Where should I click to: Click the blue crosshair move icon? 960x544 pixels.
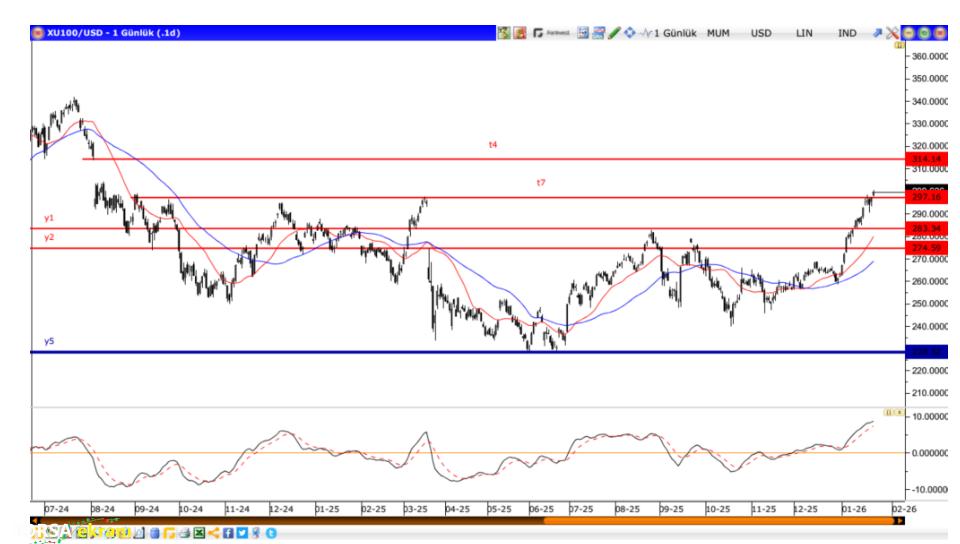click(x=629, y=33)
